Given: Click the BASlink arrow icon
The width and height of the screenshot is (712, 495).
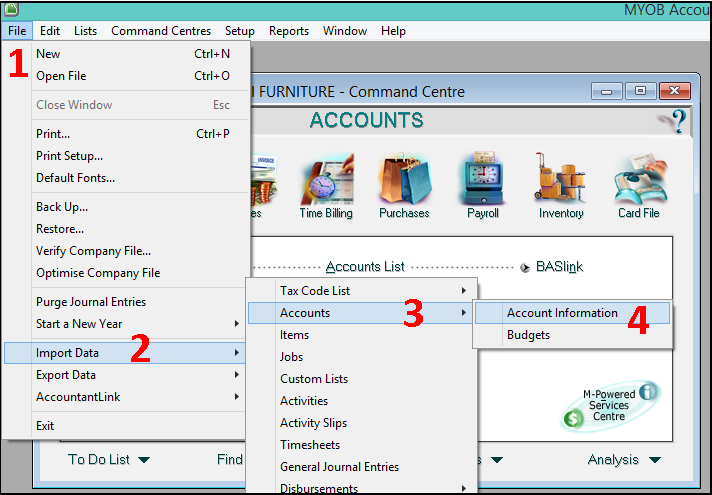Looking at the screenshot, I should [x=525, y=267].
